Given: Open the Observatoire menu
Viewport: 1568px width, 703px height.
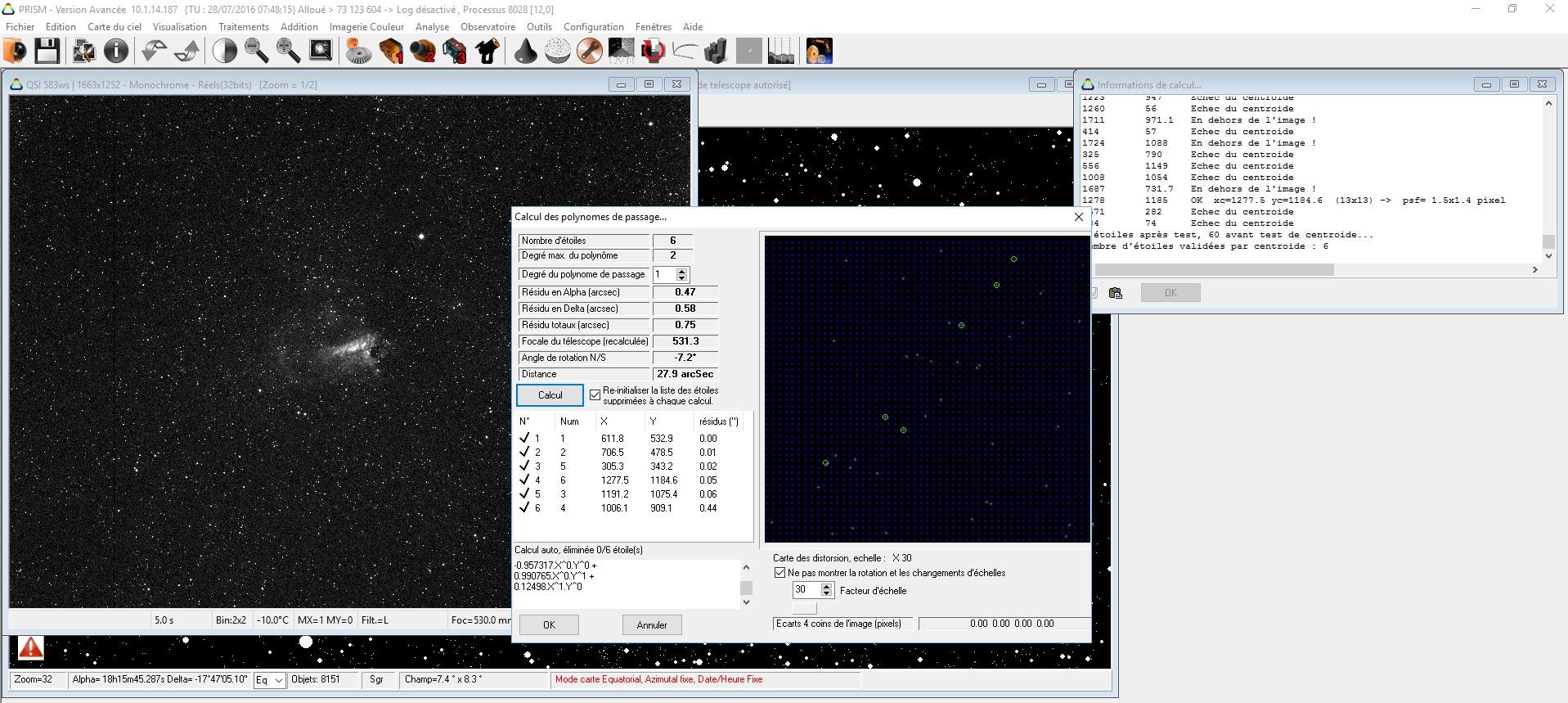Looking at the screenshot, I should (487, 27).
